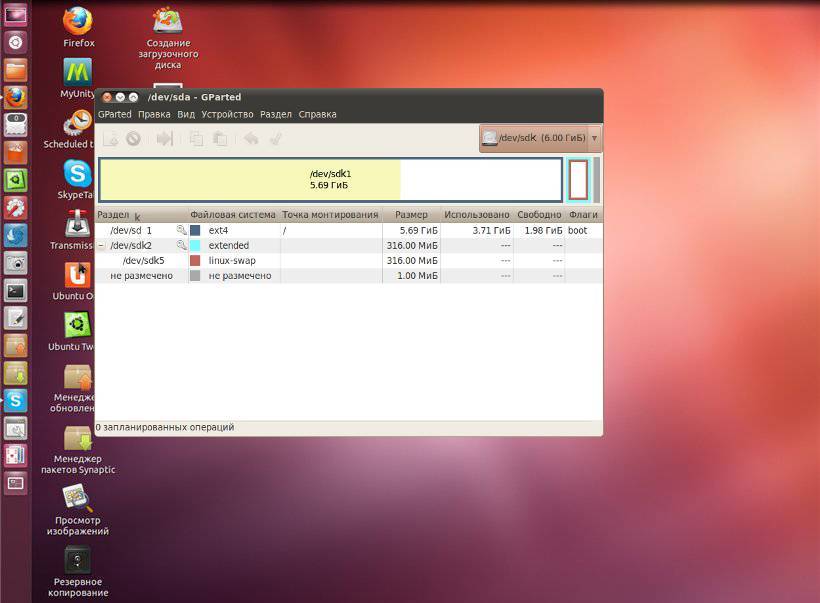Select the ext4 partition row
The width and height of the screenshot is (820, 603).
(349, 230)
